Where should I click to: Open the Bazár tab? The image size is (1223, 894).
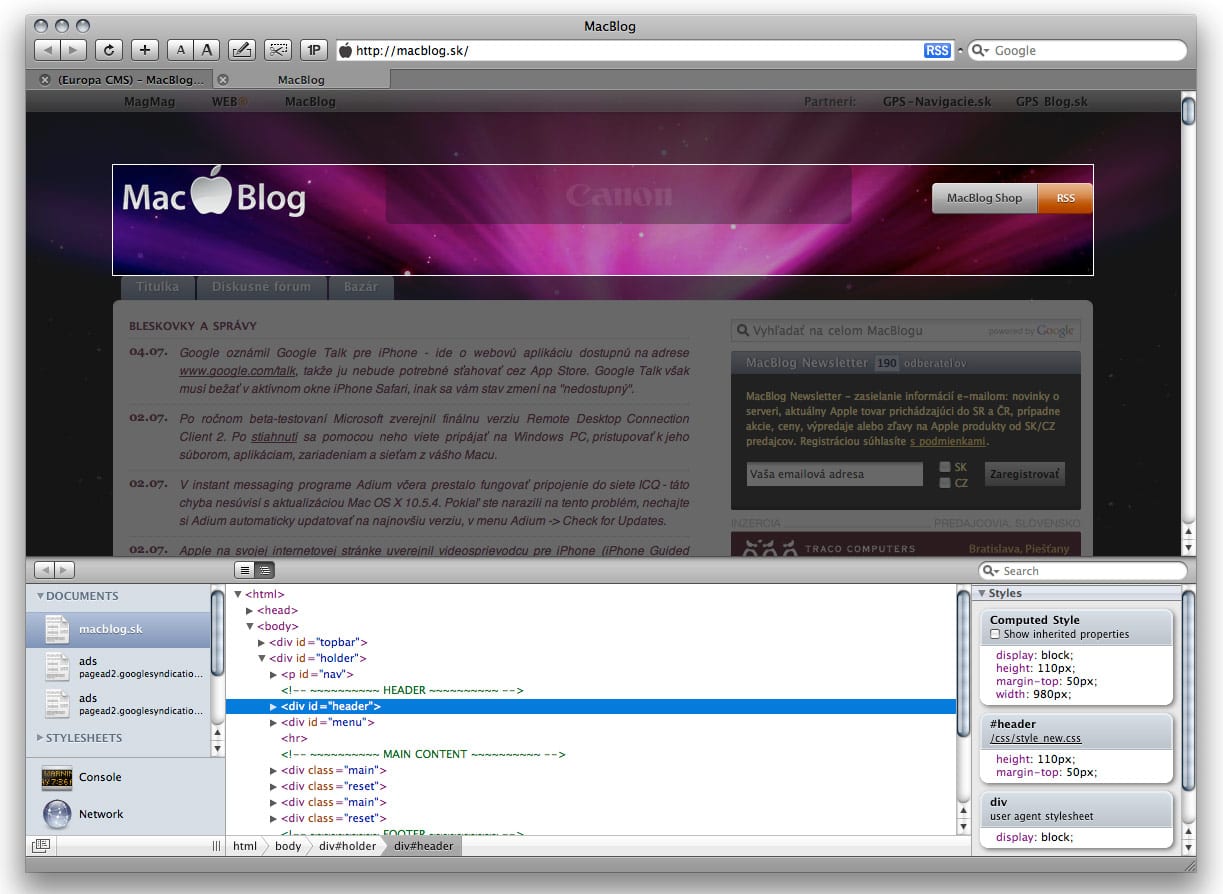coord(361,287)
